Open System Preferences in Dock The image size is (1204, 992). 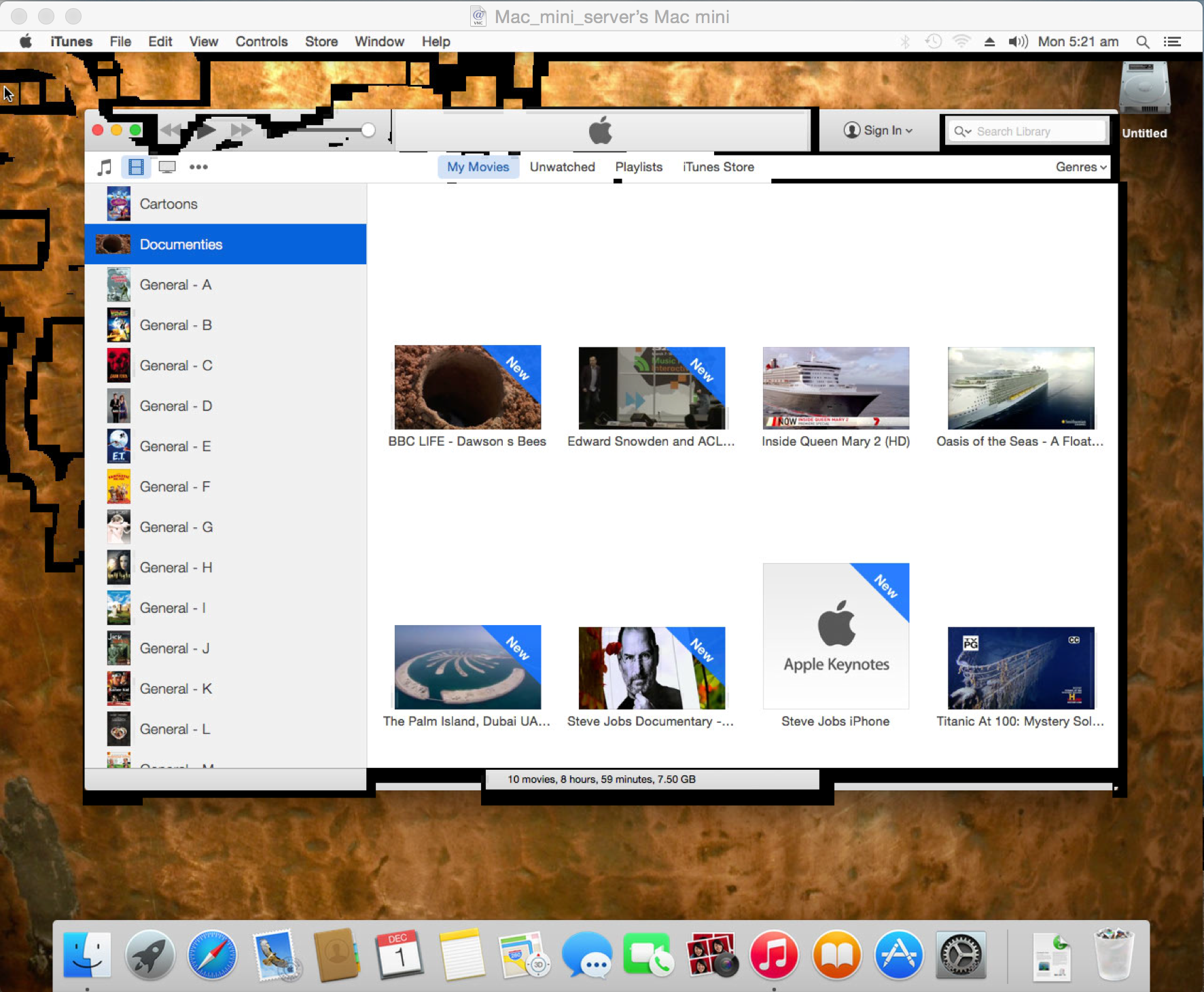961,956
